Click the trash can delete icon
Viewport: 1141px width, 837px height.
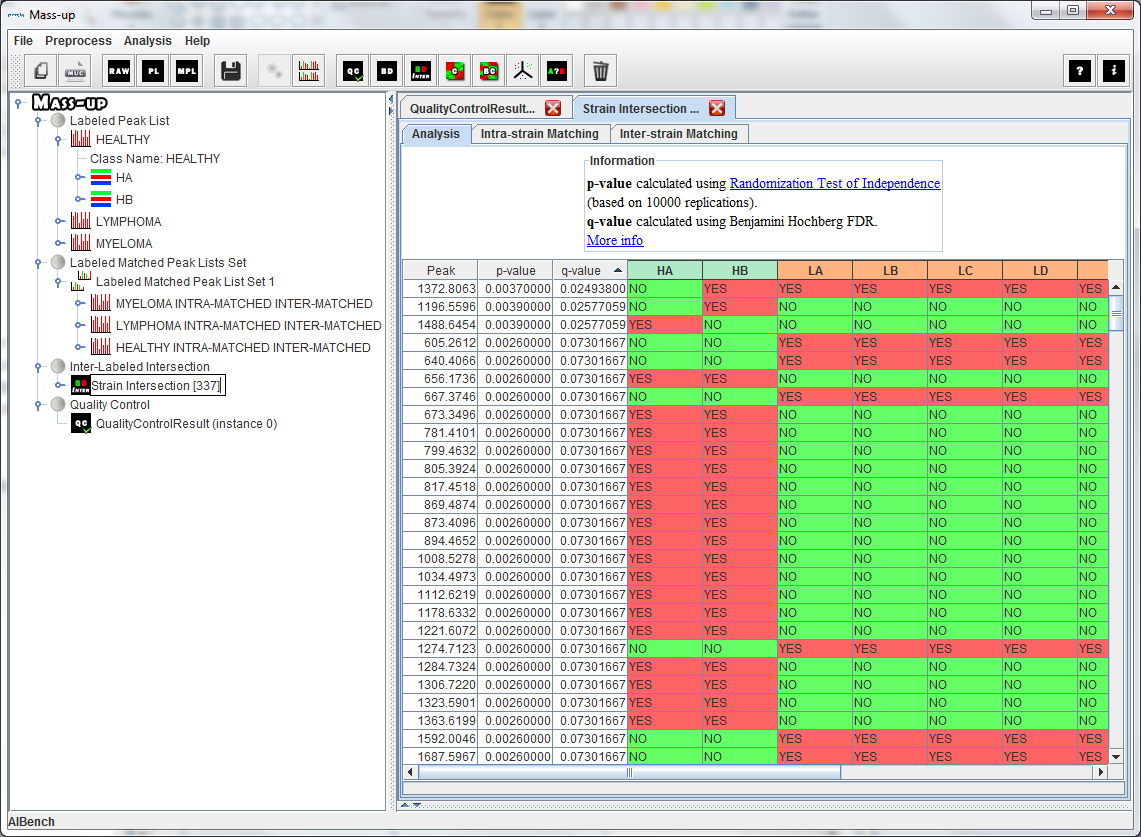click(600, 71)
